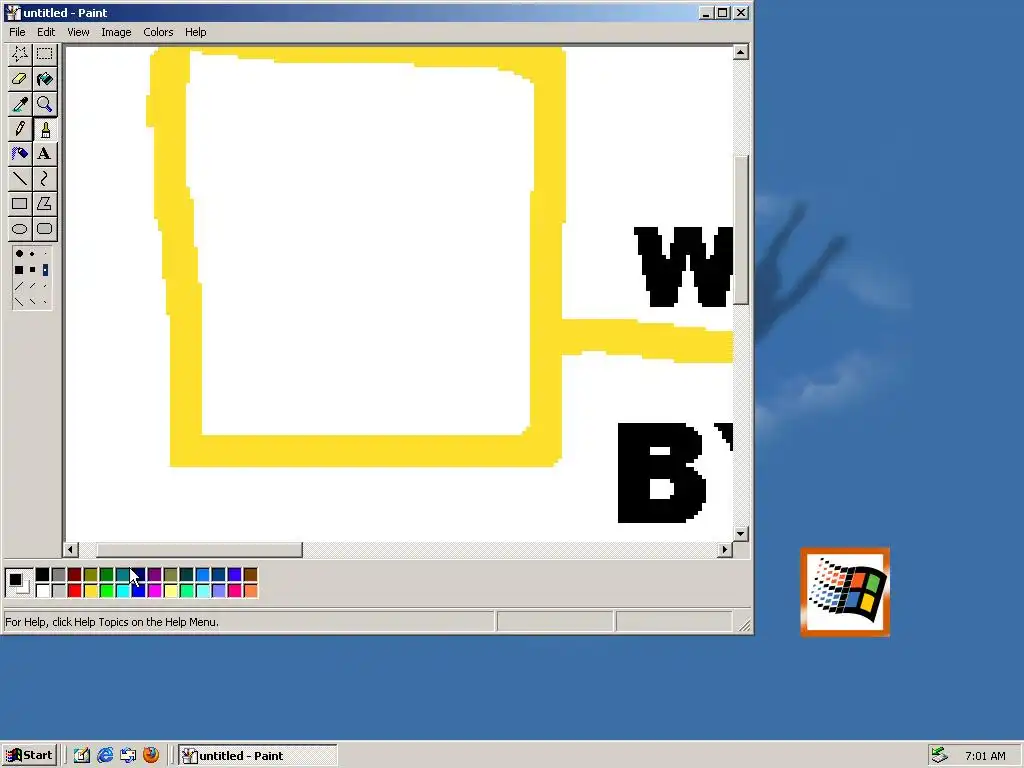Launch Firefox from Quick Launch
The image size is (1024, 768).
click(151, 755)
